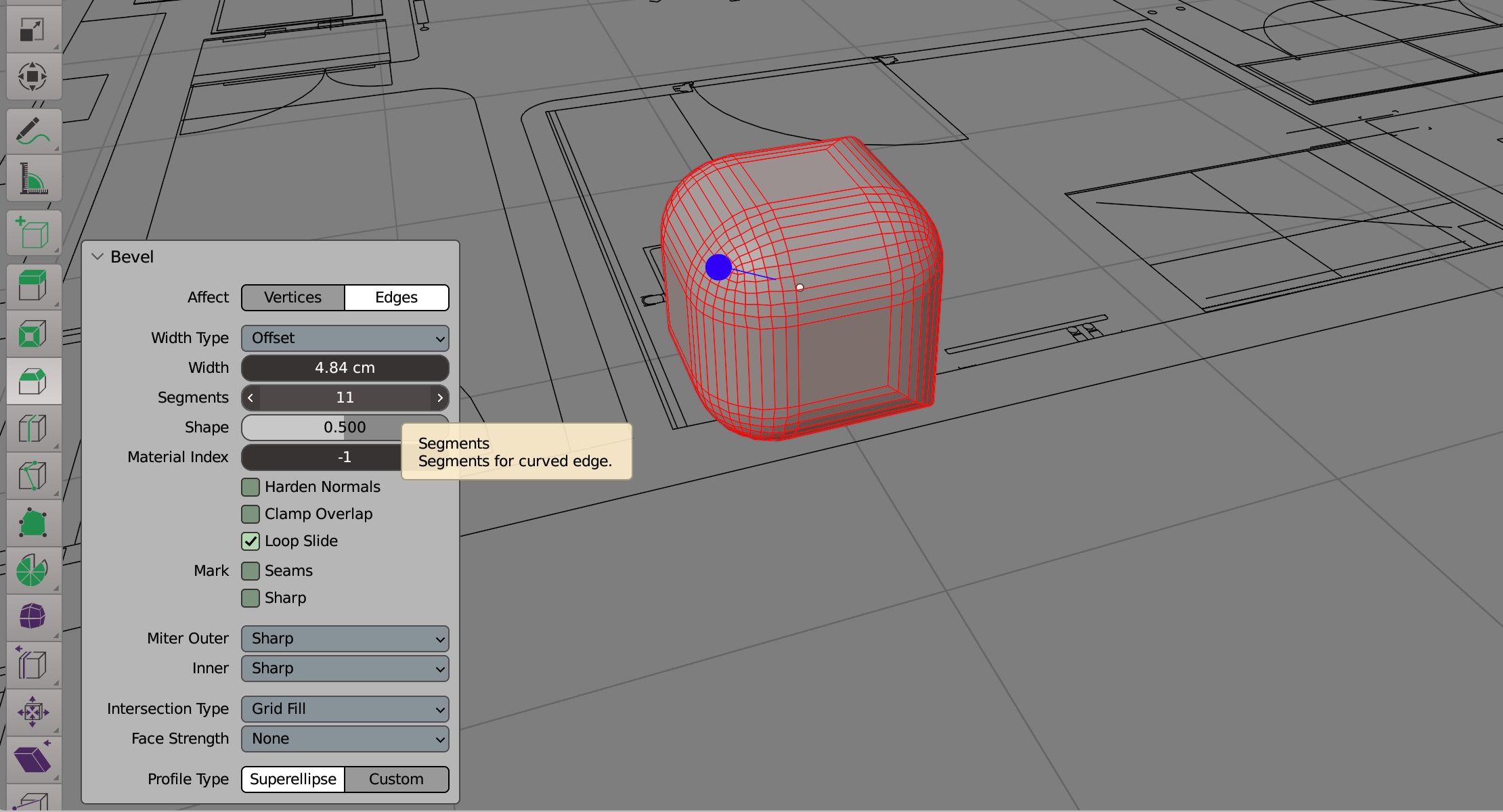
Task: Enable the Clamp Overlap checkbox
Action: [250, 514]
